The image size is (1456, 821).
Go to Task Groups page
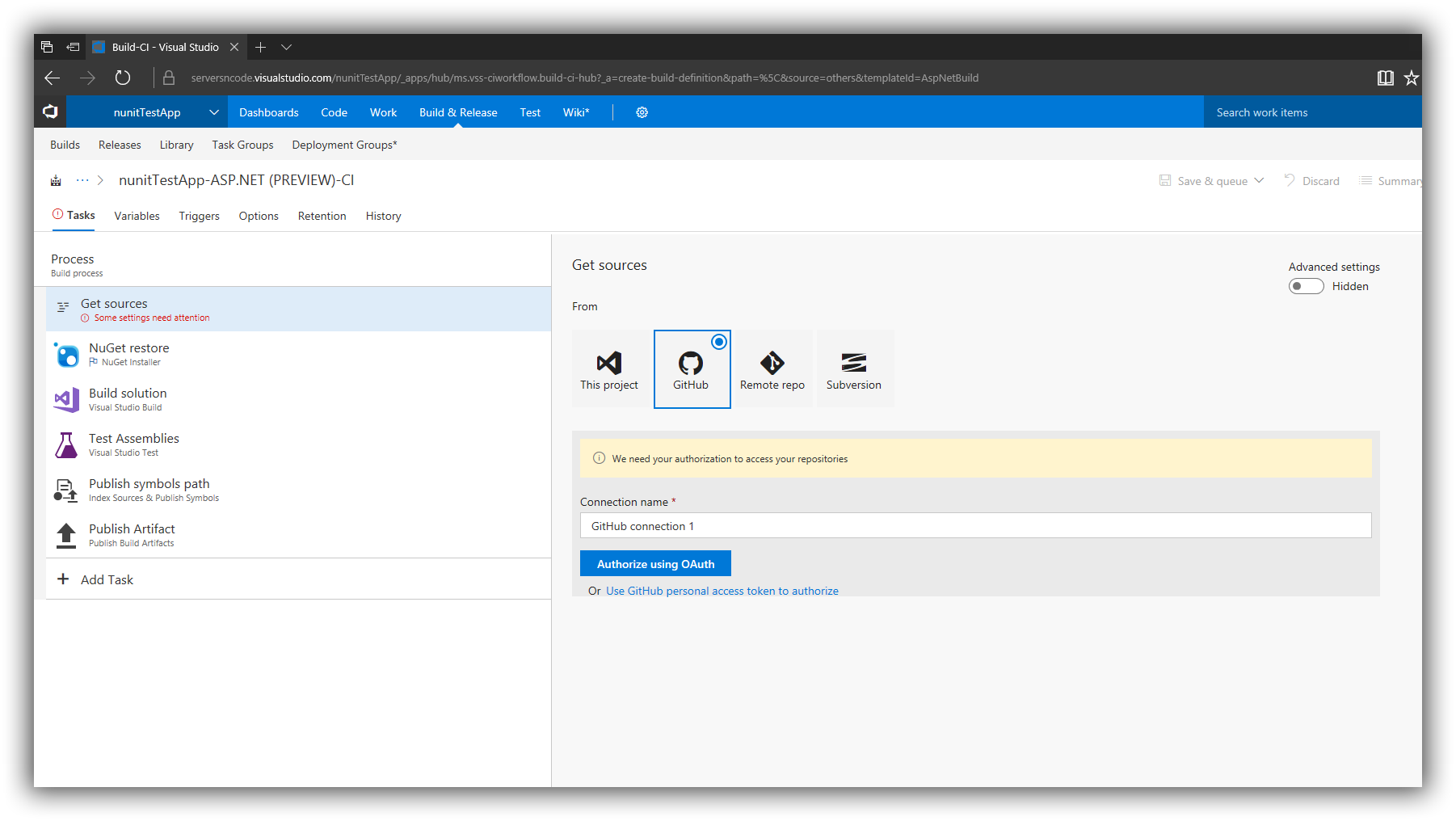[x=242, y=145]
